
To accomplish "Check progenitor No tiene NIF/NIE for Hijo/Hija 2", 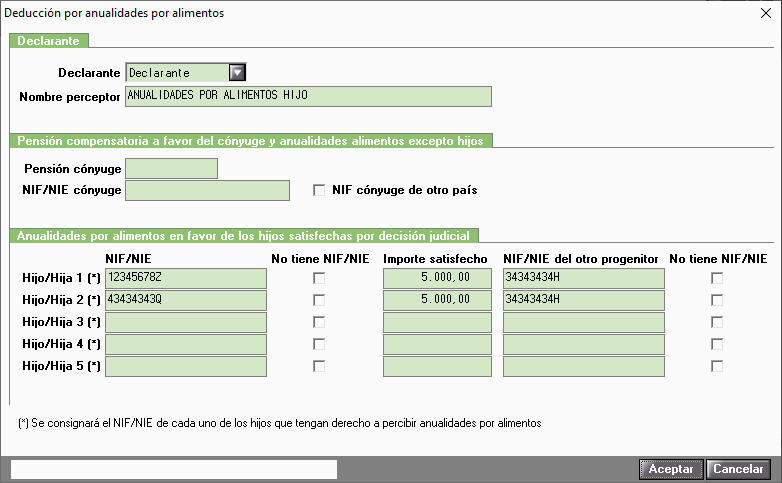I will 717,300.
